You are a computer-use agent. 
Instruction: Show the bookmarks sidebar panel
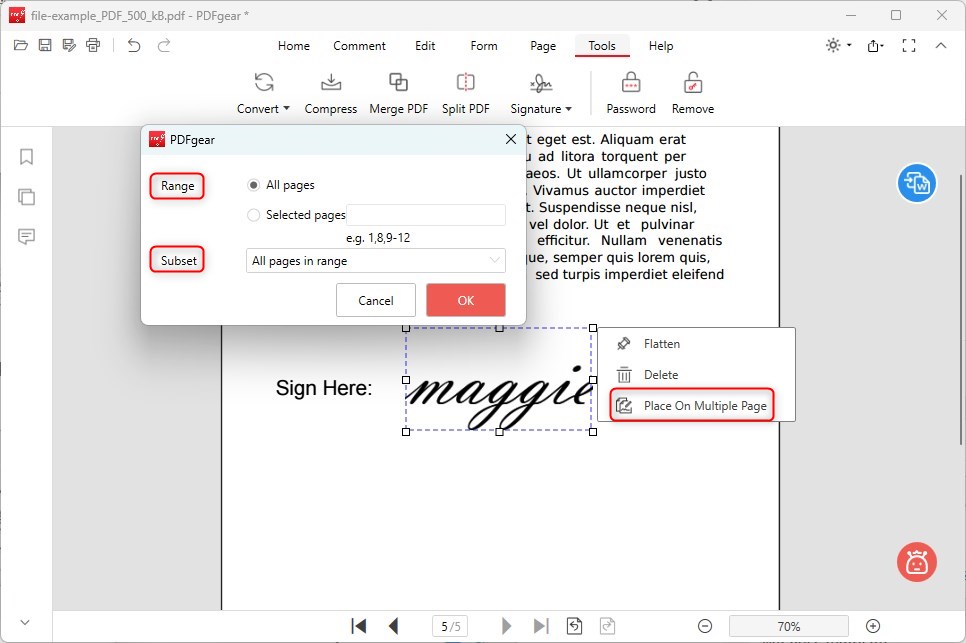(x=26, y=157)
